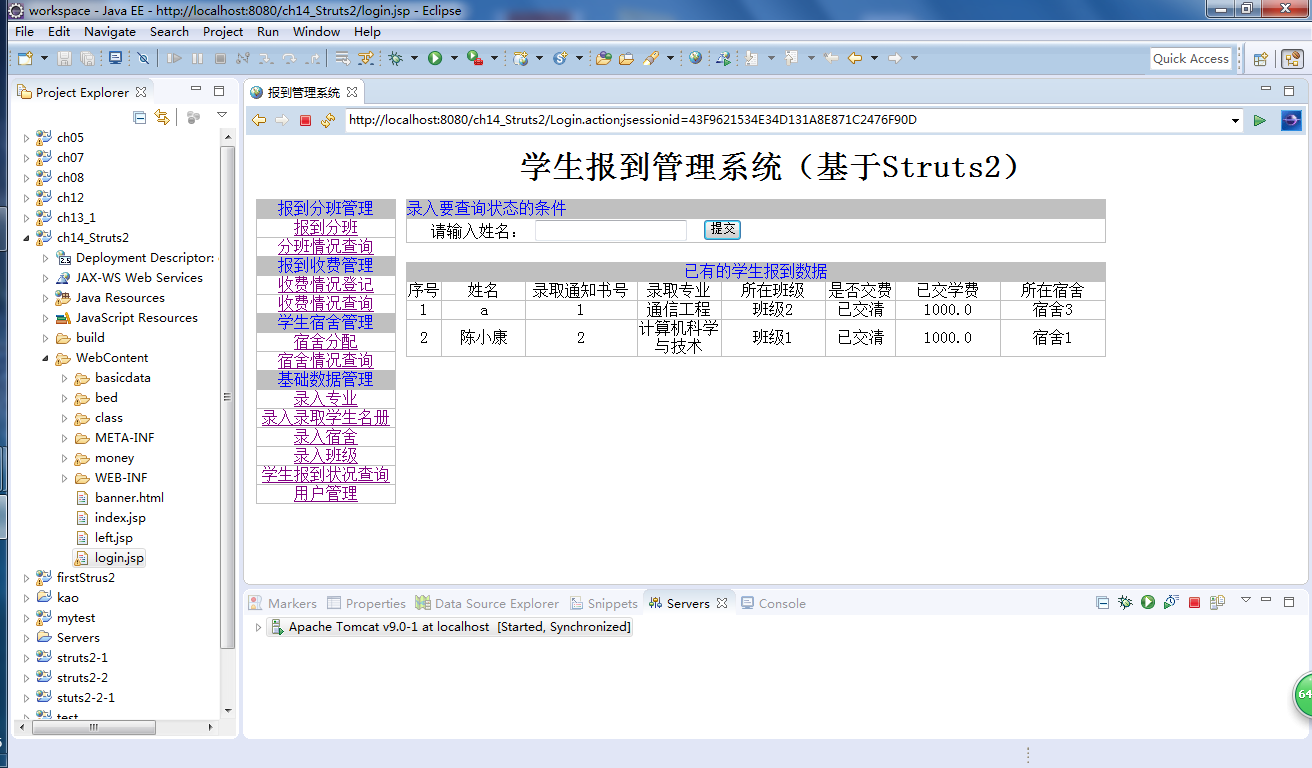The image size is (1312, 768).
Task: Start the server in profile mode
Action: coord(1171,603)
